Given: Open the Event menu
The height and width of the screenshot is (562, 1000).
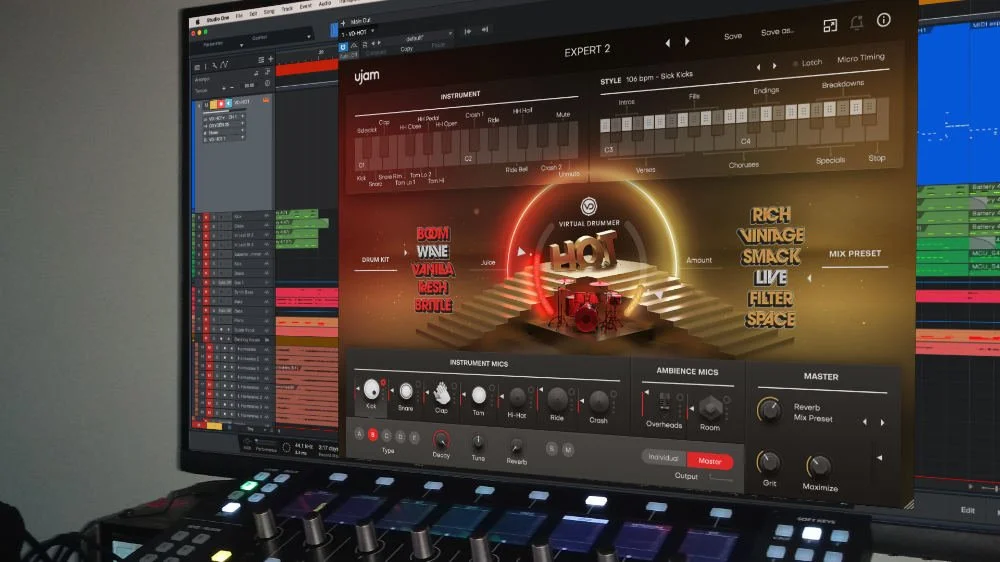Looking at the screenshot, I should tap(306, 6).
